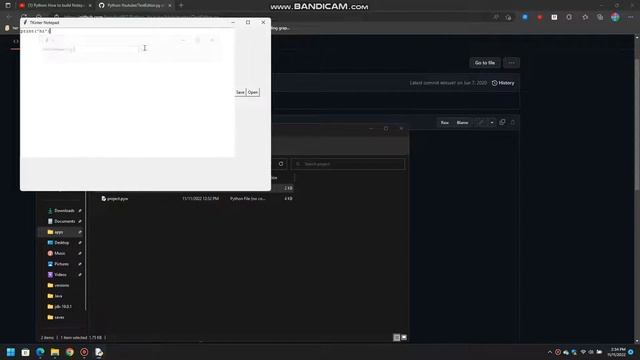
Task: Click the read aloud icon in address bar
Action: pyautogui.click(x=496, y=17)
